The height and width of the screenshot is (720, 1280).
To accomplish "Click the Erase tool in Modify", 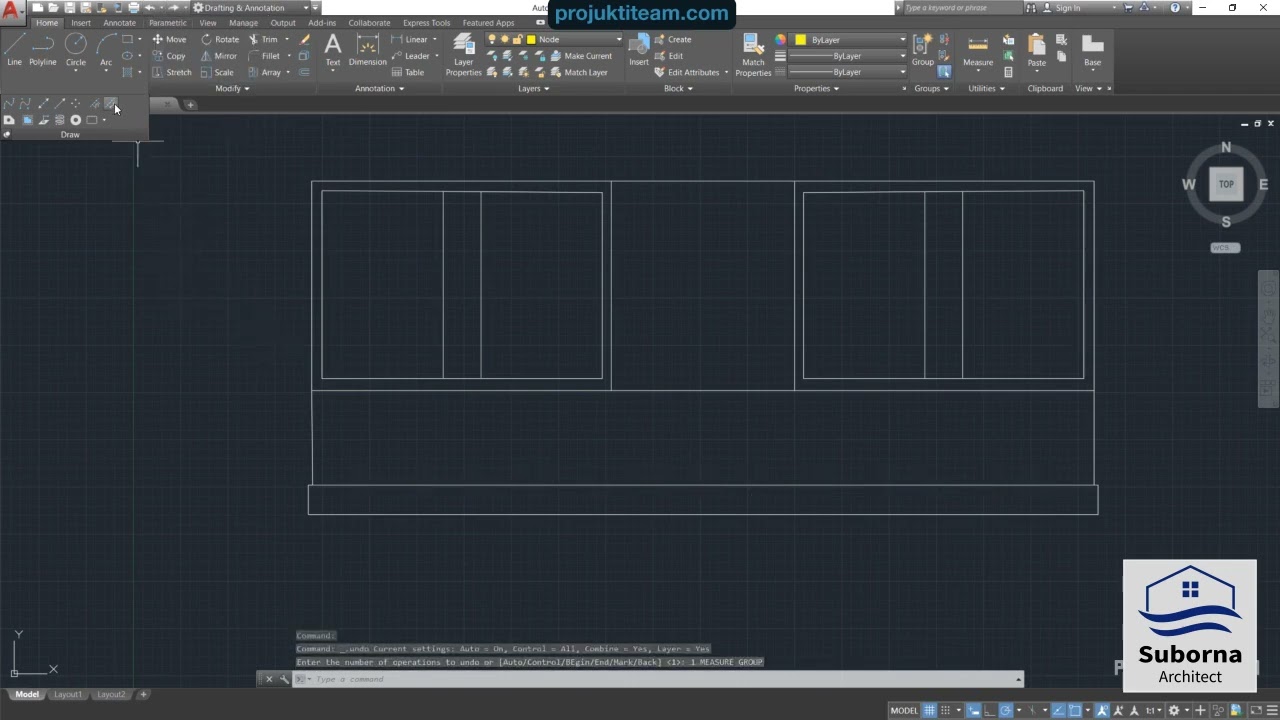I will [305, 40].
